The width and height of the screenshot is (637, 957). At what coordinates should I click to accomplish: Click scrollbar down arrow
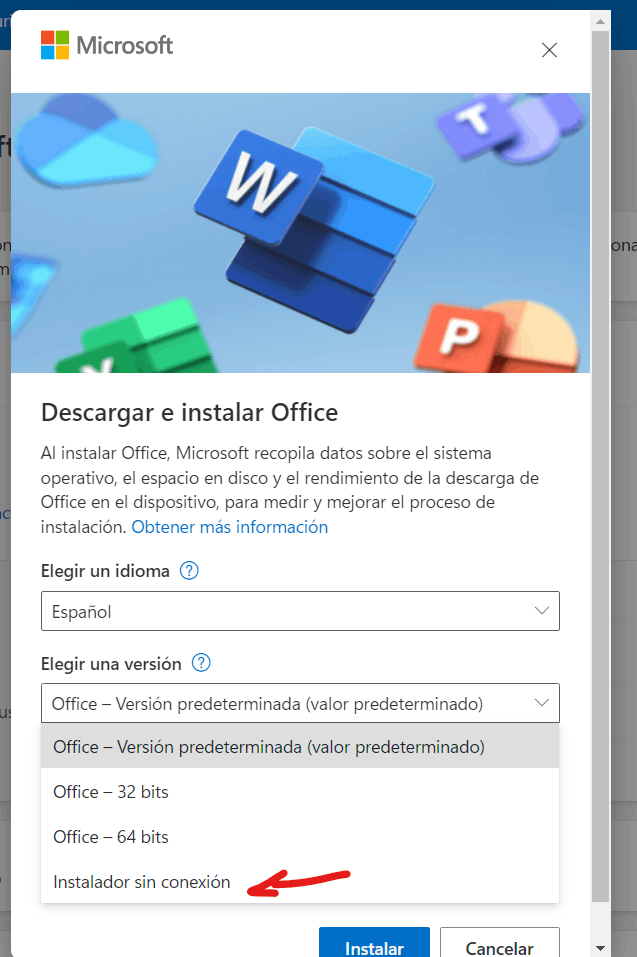[x=600, y=948]
